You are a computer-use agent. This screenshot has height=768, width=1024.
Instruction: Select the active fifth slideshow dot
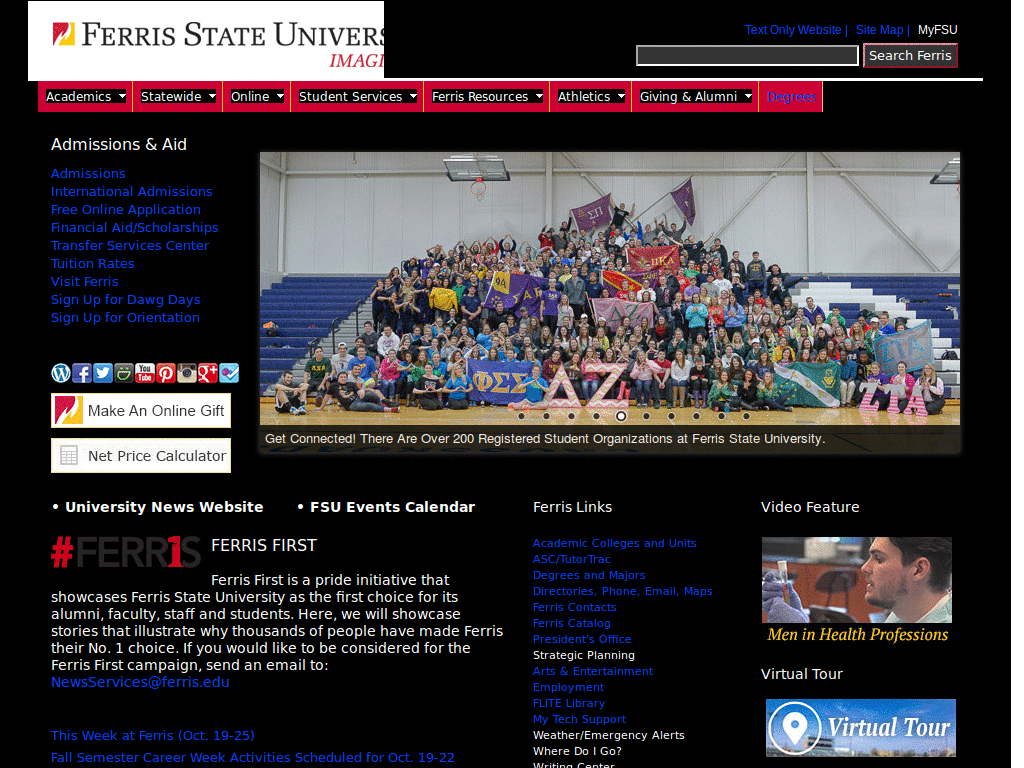(621, 416)
